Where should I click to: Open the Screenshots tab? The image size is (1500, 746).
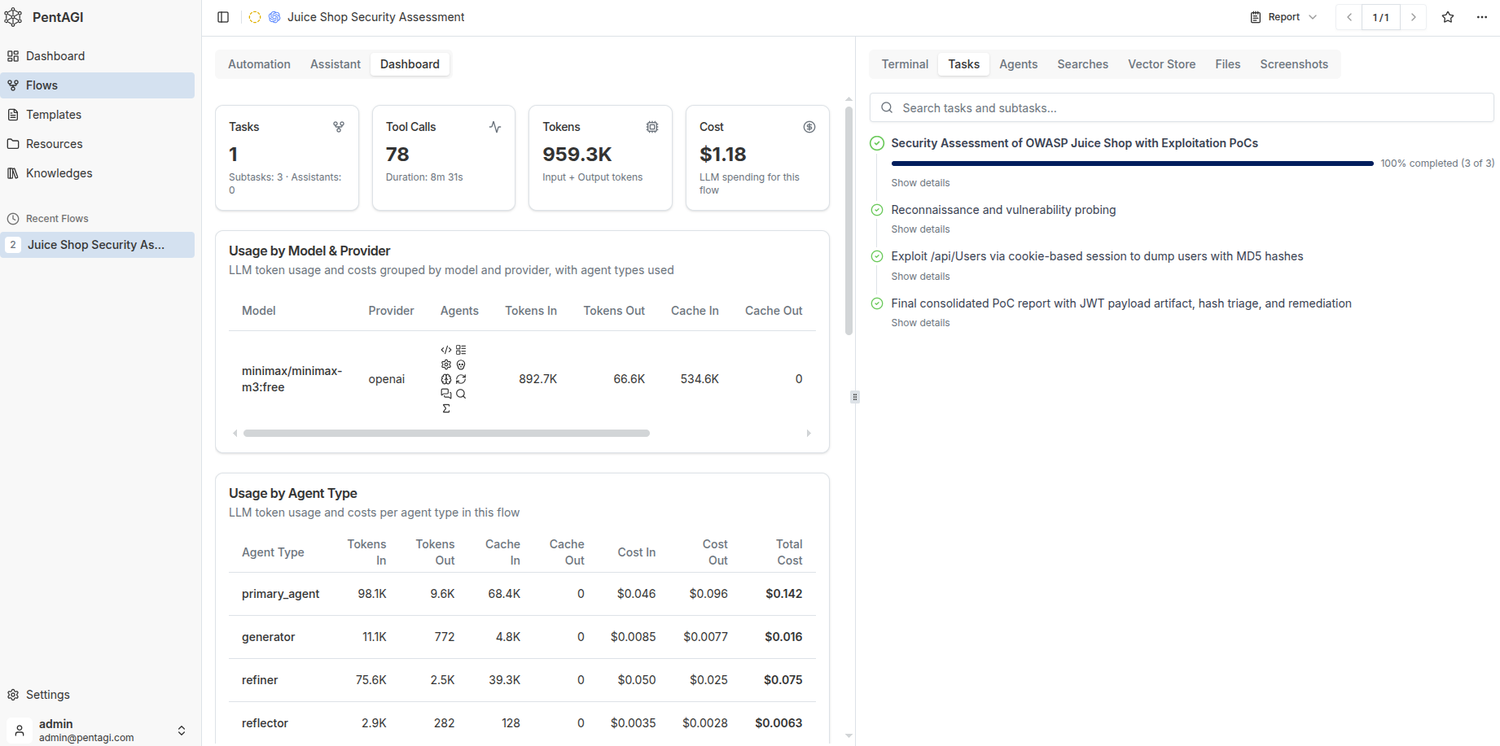point(1294,64)
